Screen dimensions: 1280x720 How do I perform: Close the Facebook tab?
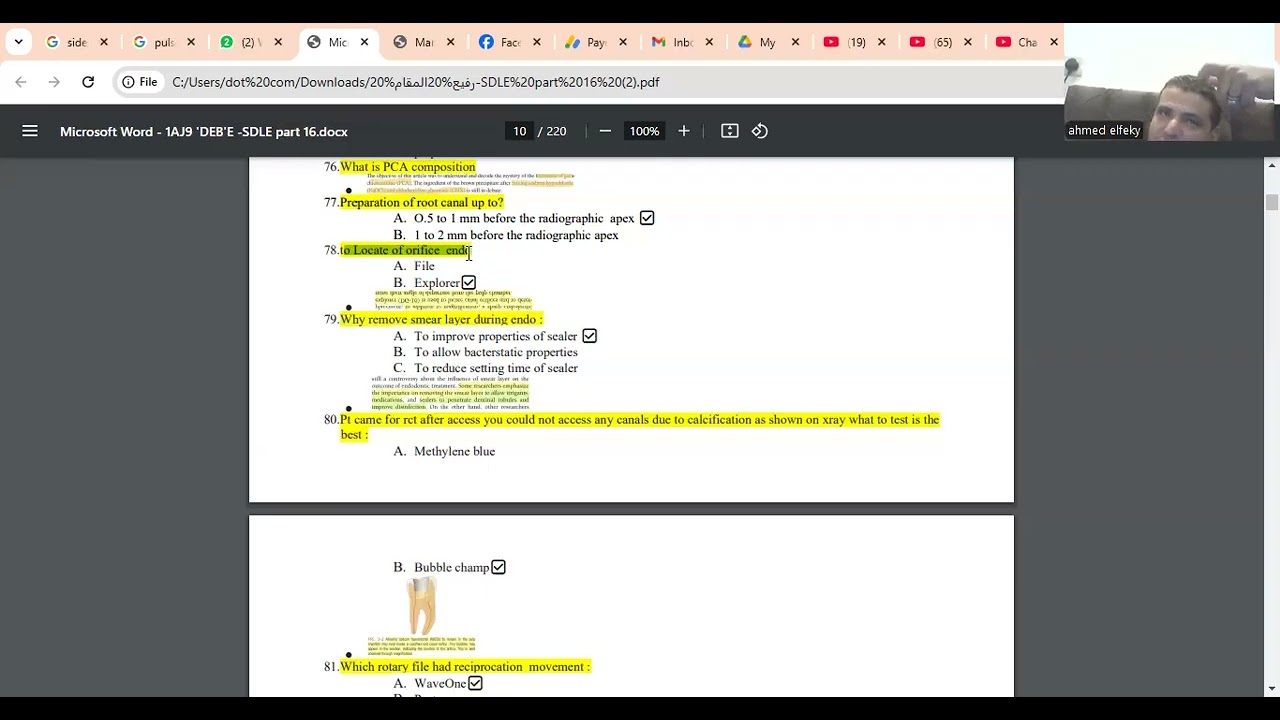point(537,42)
